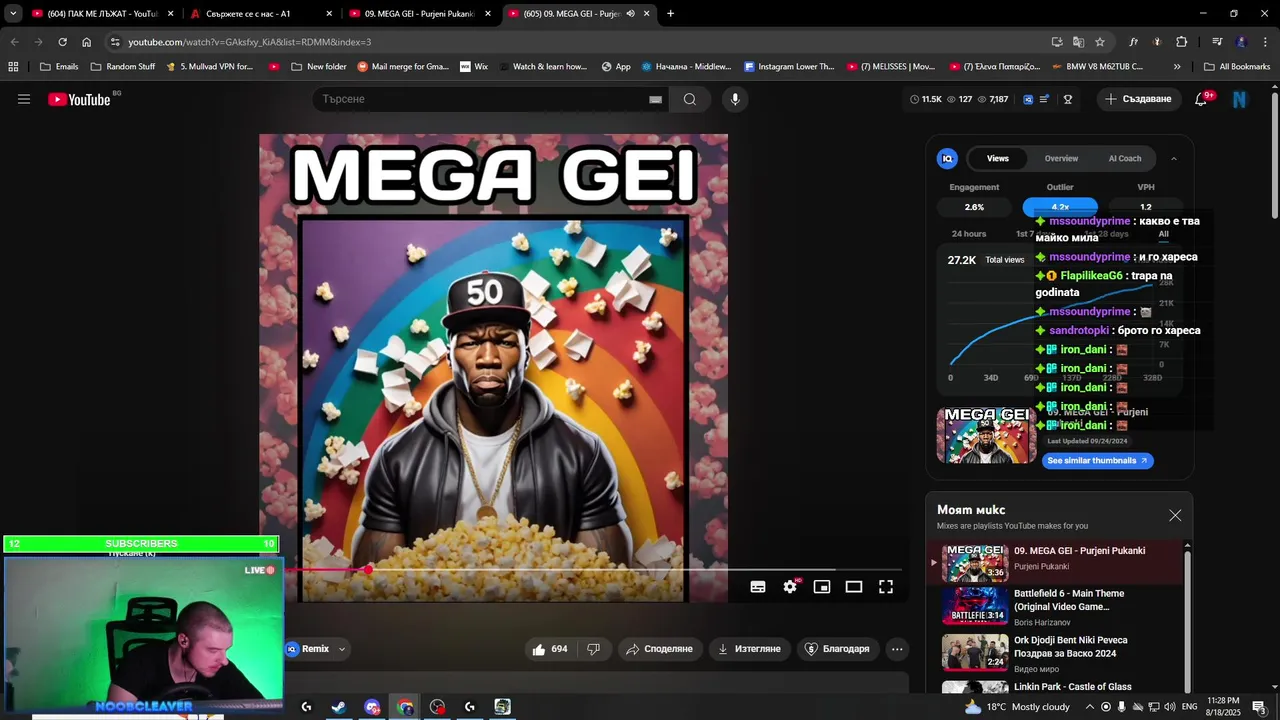Collapse the vidIQ panel with chevron
Image resolution: width=1280 pixels, height=720 pixels.
pyautogui.click(x=1174, y=158)
